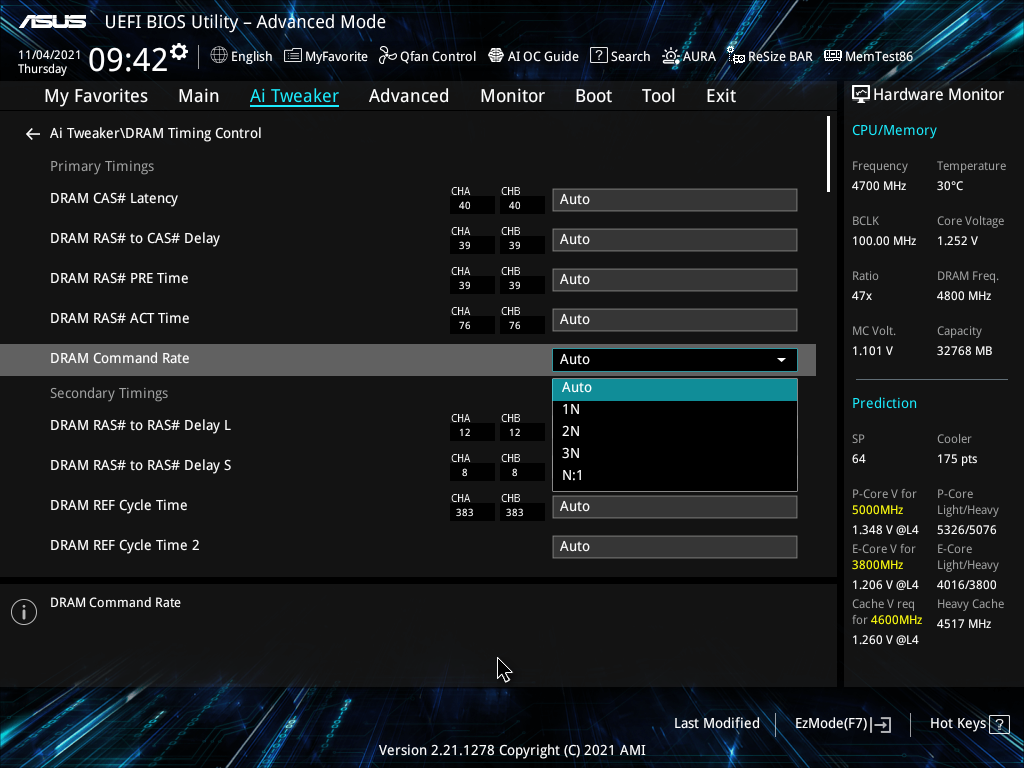Click the vertical scrollbar thumb
The width and height of the screenshot is (1024, 768).
828,154
